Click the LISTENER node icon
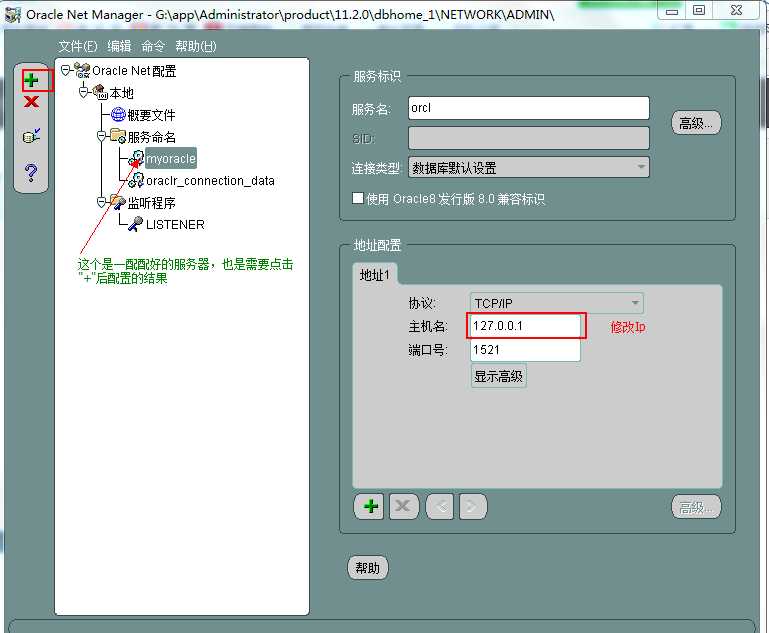The height and width of the screenshot is (633, 769). click(x=136, y=224)
